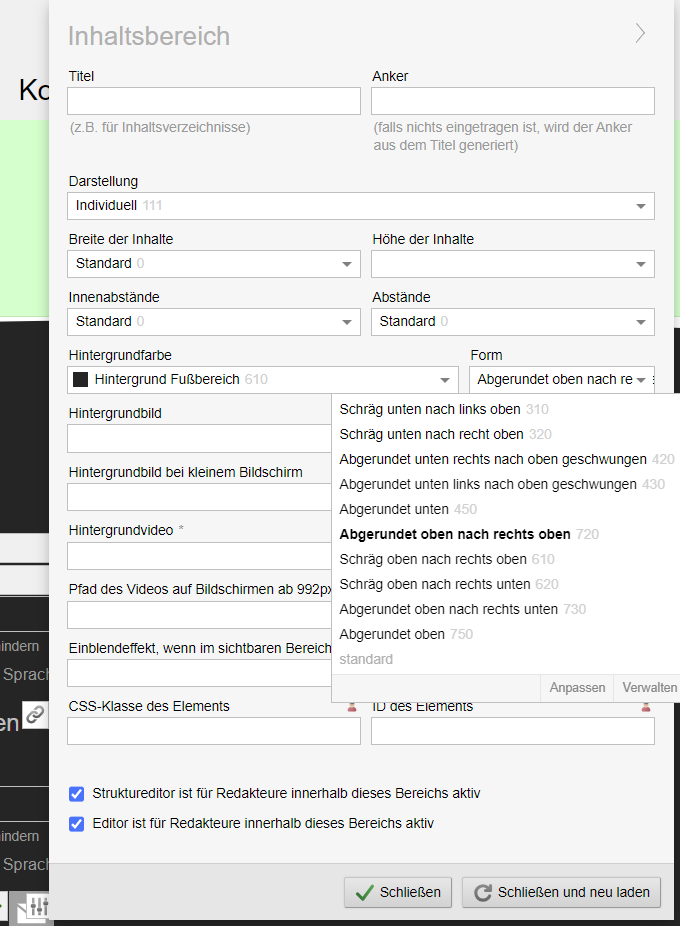Image resolution: width=680 pixels, height=926 pixels.
Task: Click Anpassen in the dropdown footer
Action: point(577,688)
